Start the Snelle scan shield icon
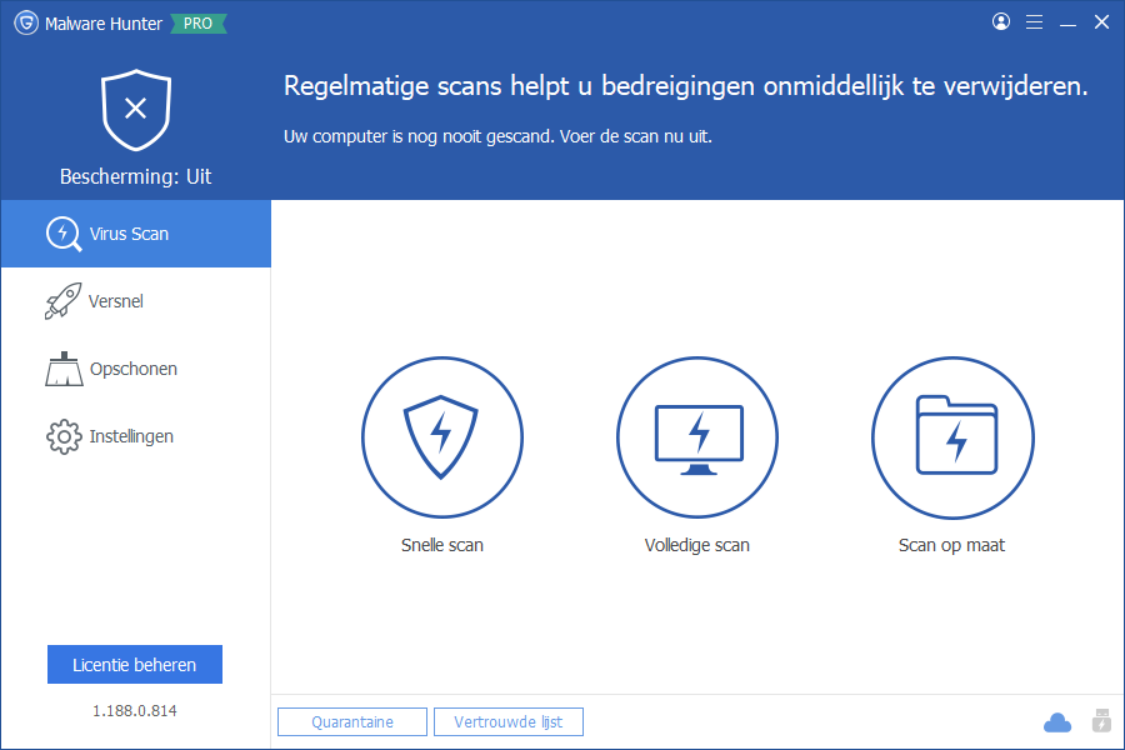 coord(442,437)
